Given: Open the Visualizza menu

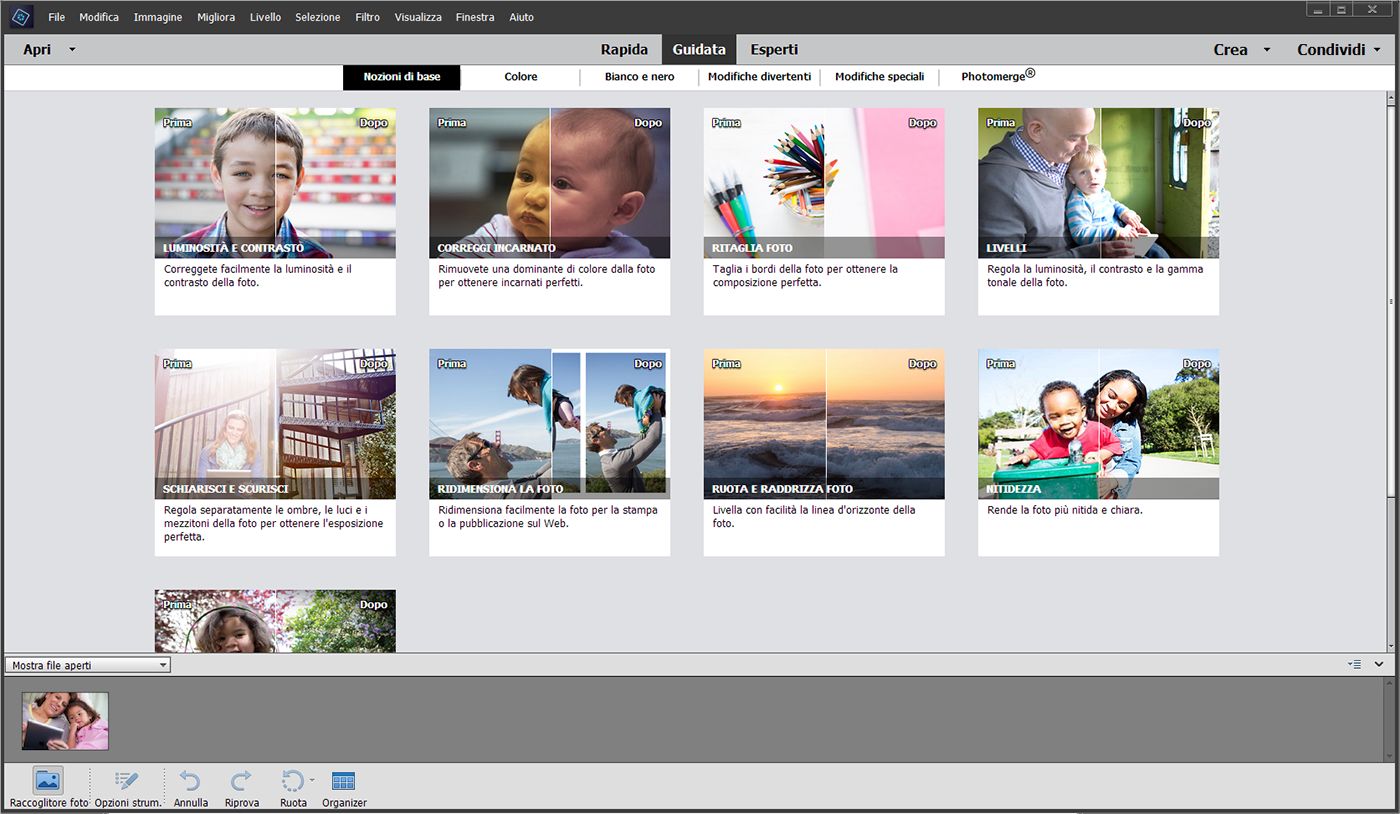Looking at the screenshot, I should (x=418, y=17).
